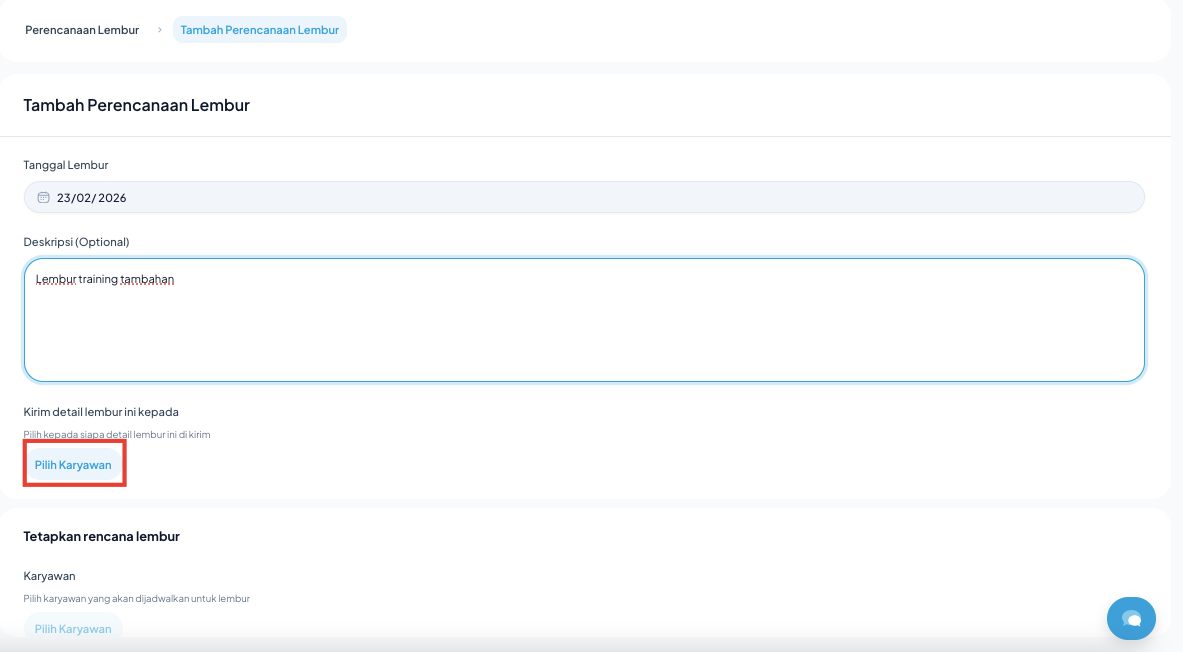Click the Tambah Perencanaan Lembur page heading
Viewport: 1183px width, 652px height.
(136, 105)
